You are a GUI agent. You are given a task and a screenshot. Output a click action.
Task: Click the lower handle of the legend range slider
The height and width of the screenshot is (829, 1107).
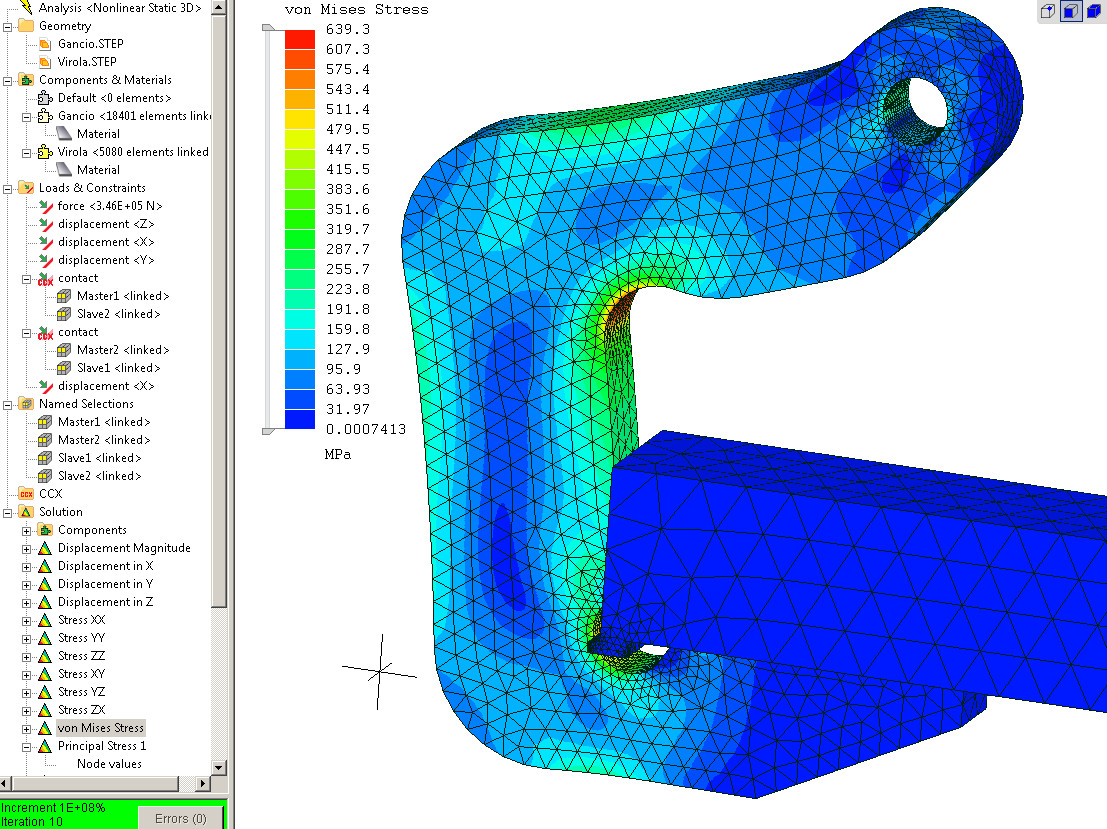[x=268, y=431]
